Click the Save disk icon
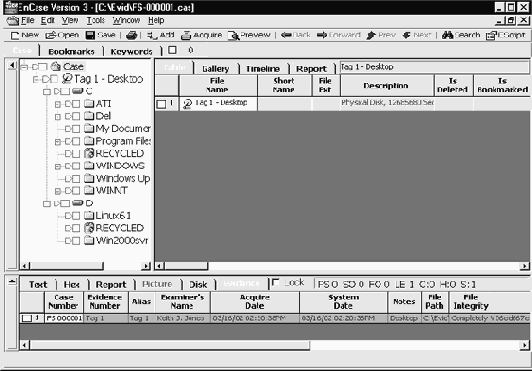Image resolution: width=532 pixels, height=371 pixels. pyautogui.click(x=90, y=35)
